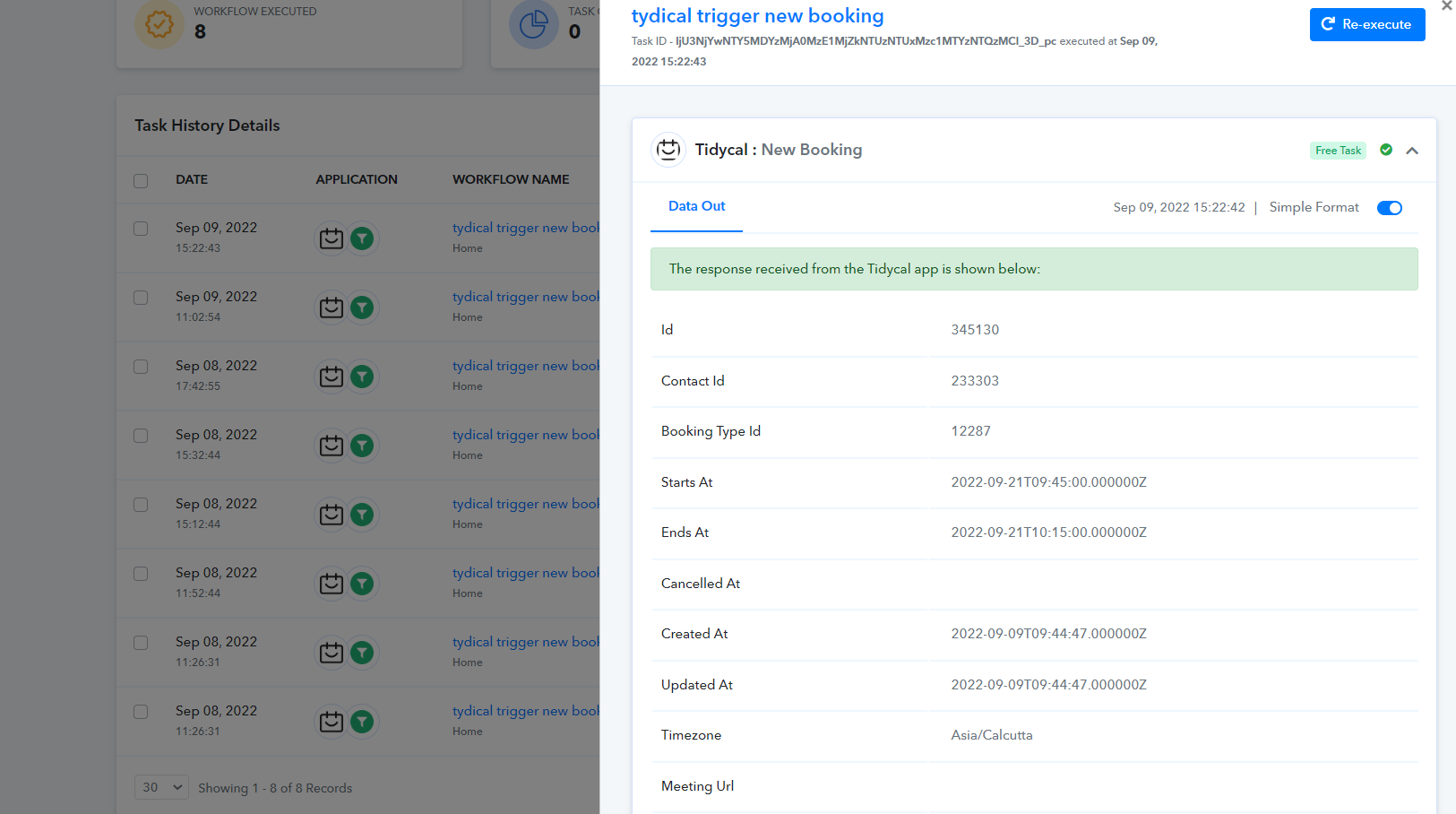
Task: Check the Sep 09 15:22:43 row checkbox
Action: tap(141, 229)
